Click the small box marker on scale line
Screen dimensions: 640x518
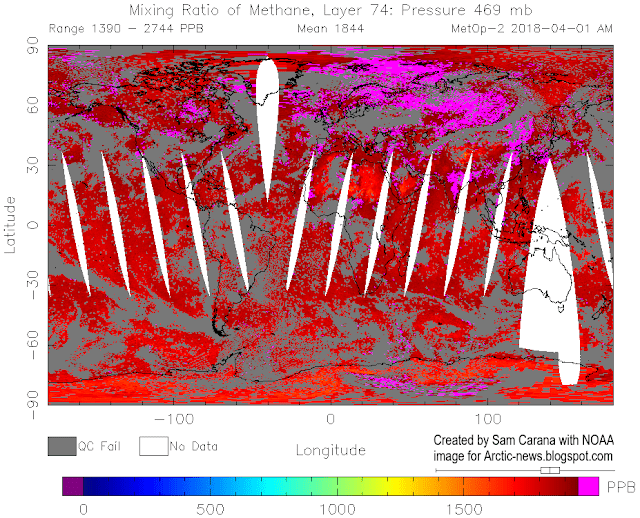pos(549,469)
